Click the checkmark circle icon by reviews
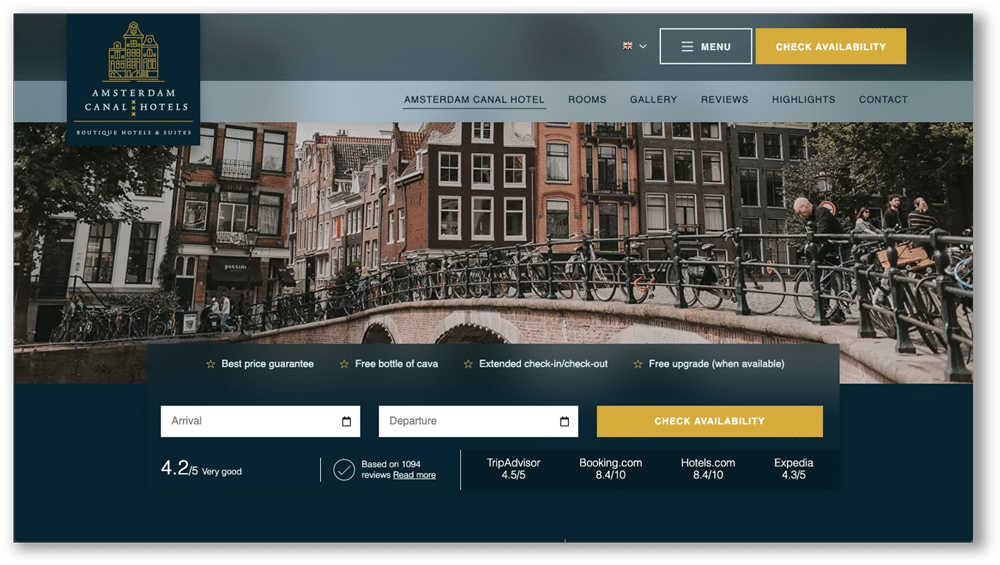 point(344,470)
